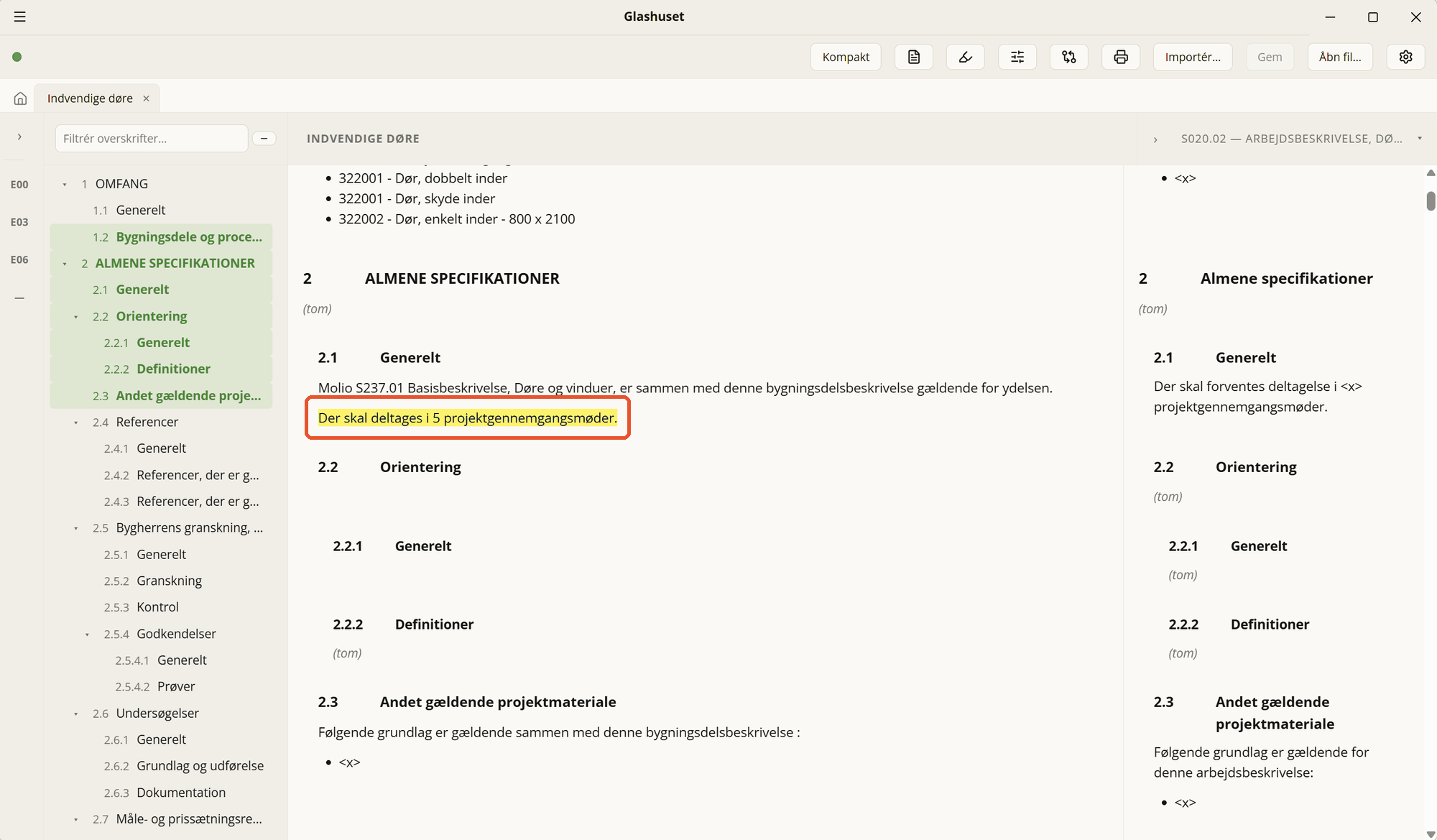This screenshot has width=1437, height=840.
Task: Collapse the 2.2 Orientering node
Action: click(x=76, y=317)
